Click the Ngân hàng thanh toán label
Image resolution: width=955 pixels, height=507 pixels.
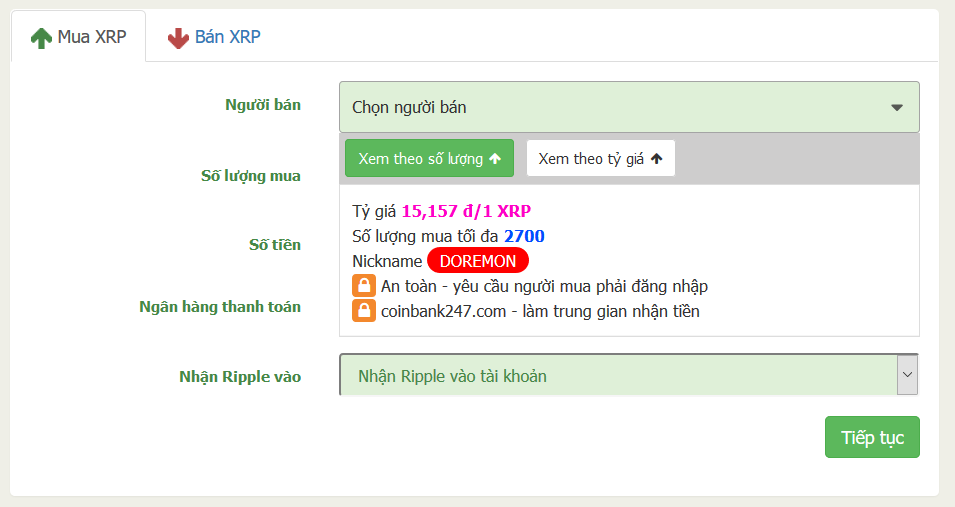point(220,307)
